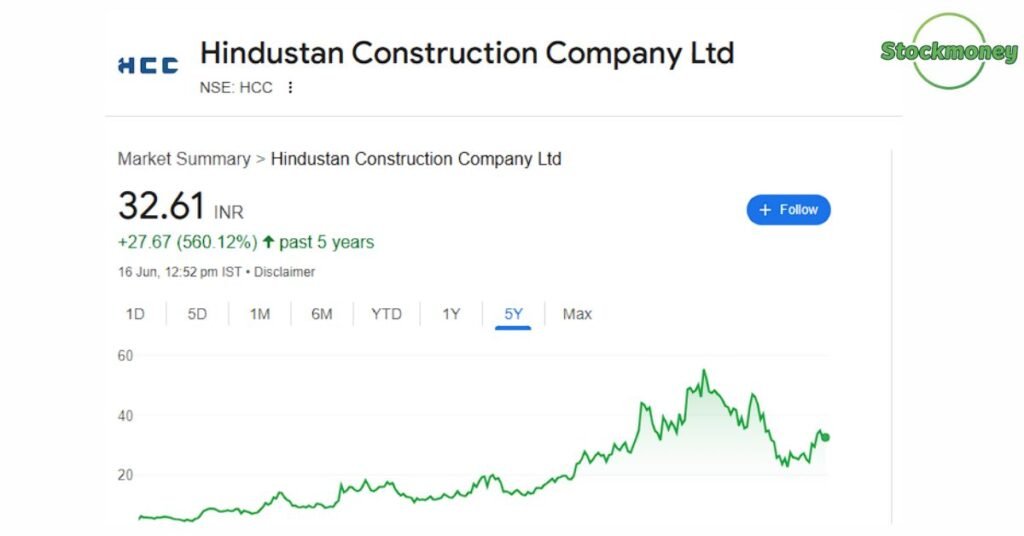The width and height of the screenshot is (1024, 536).
Task: Click the Stockmoney logo watermark
Action: pyautogui.click(x=948, y=51)
